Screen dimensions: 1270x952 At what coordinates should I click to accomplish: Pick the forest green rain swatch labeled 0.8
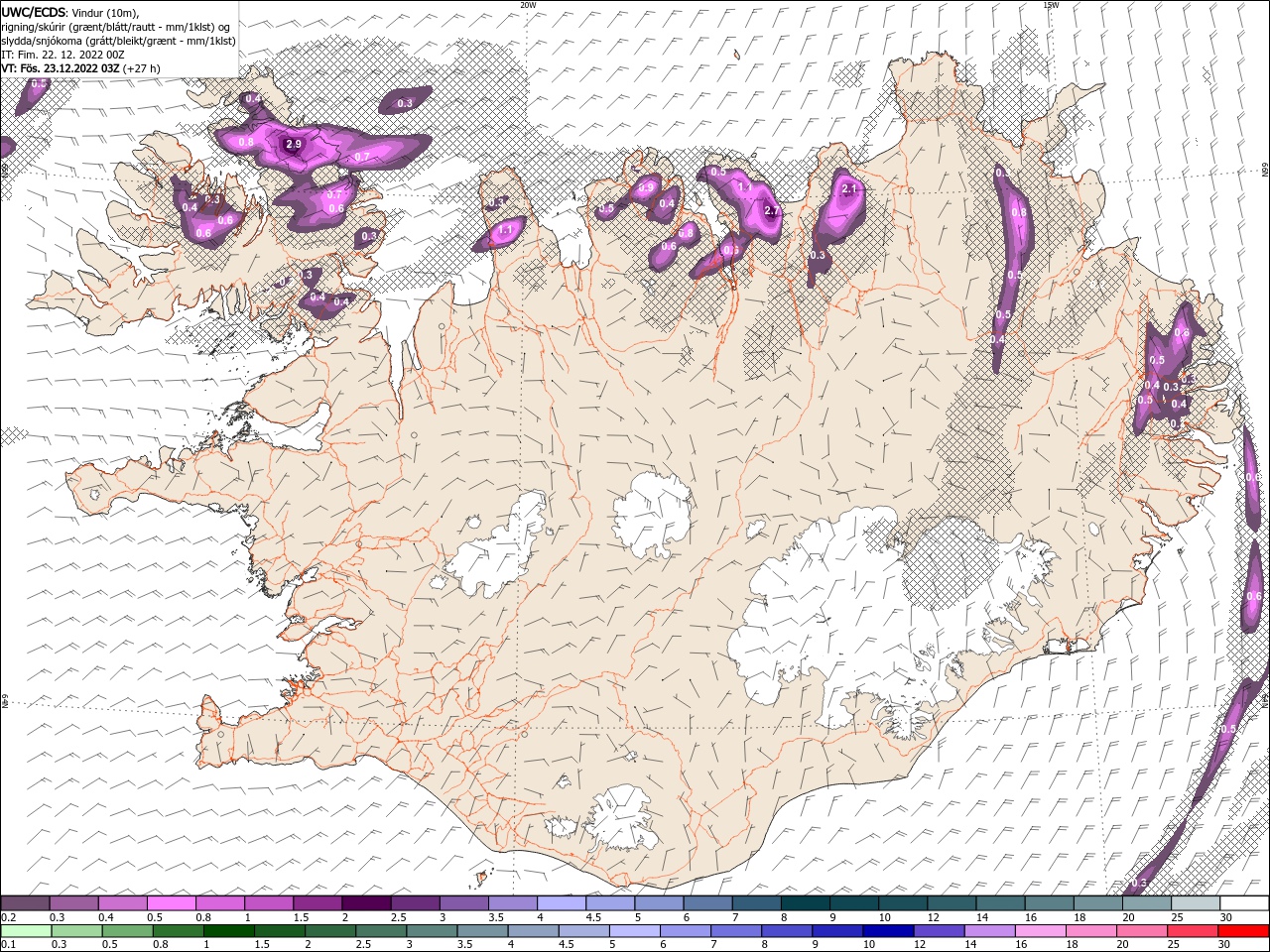180,931
